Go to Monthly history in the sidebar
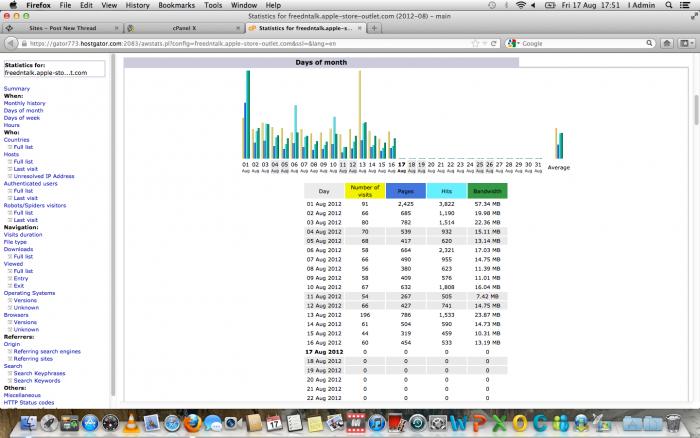700x438 pixels. tap(25, 103)
